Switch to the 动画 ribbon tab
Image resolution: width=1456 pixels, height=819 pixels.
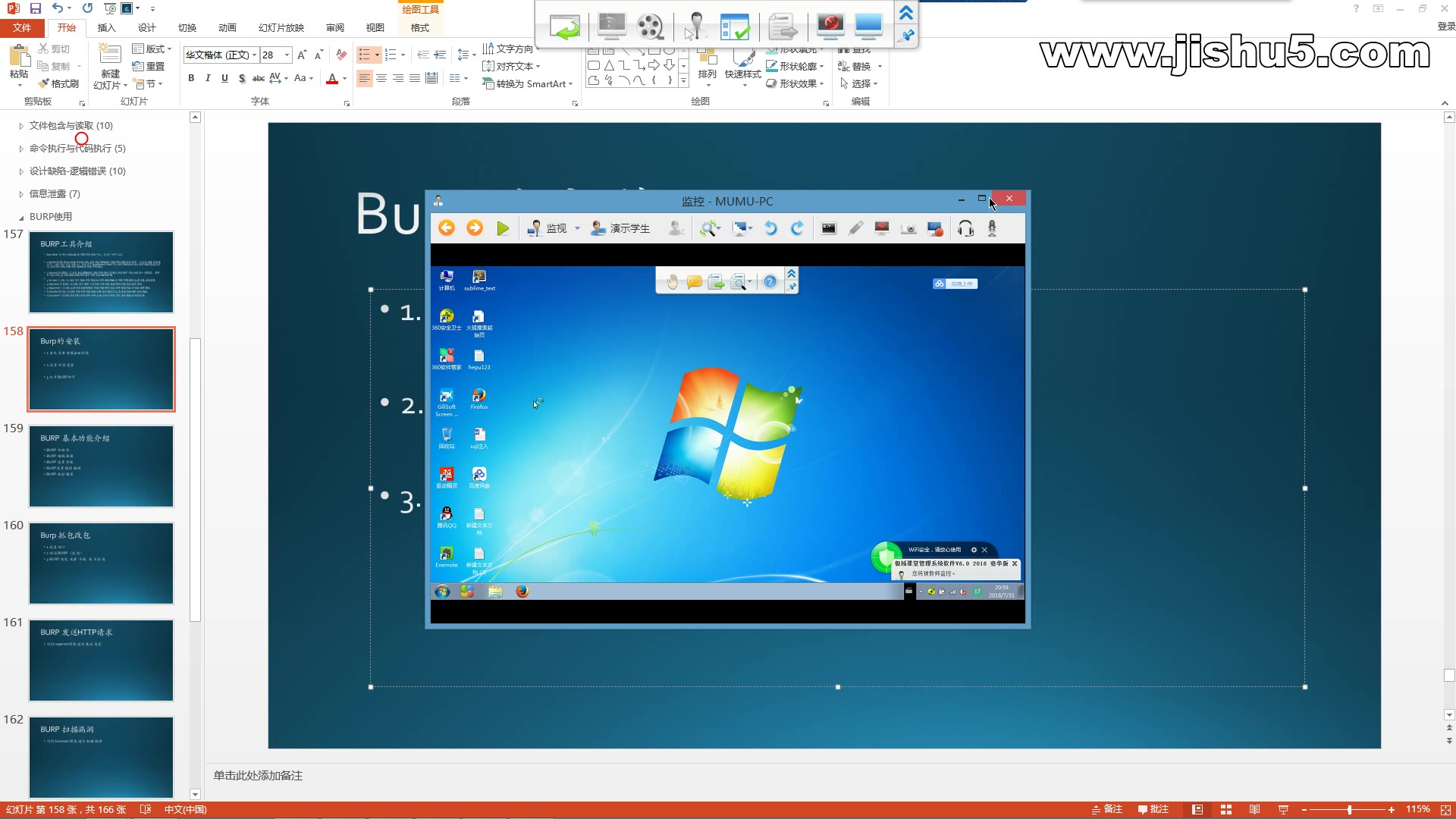227,27
